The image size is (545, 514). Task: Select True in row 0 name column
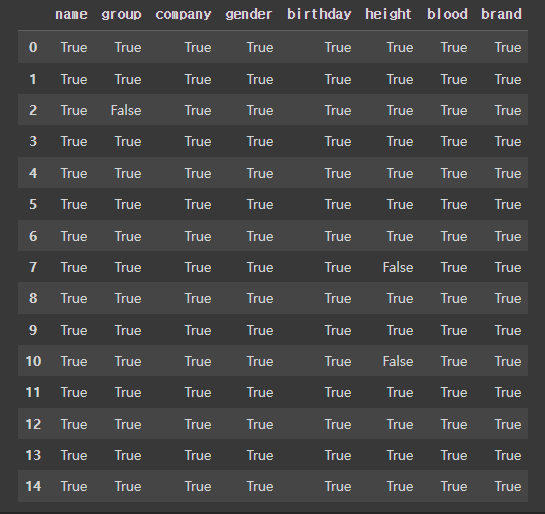pyautogui.click(x=74, y=48)
